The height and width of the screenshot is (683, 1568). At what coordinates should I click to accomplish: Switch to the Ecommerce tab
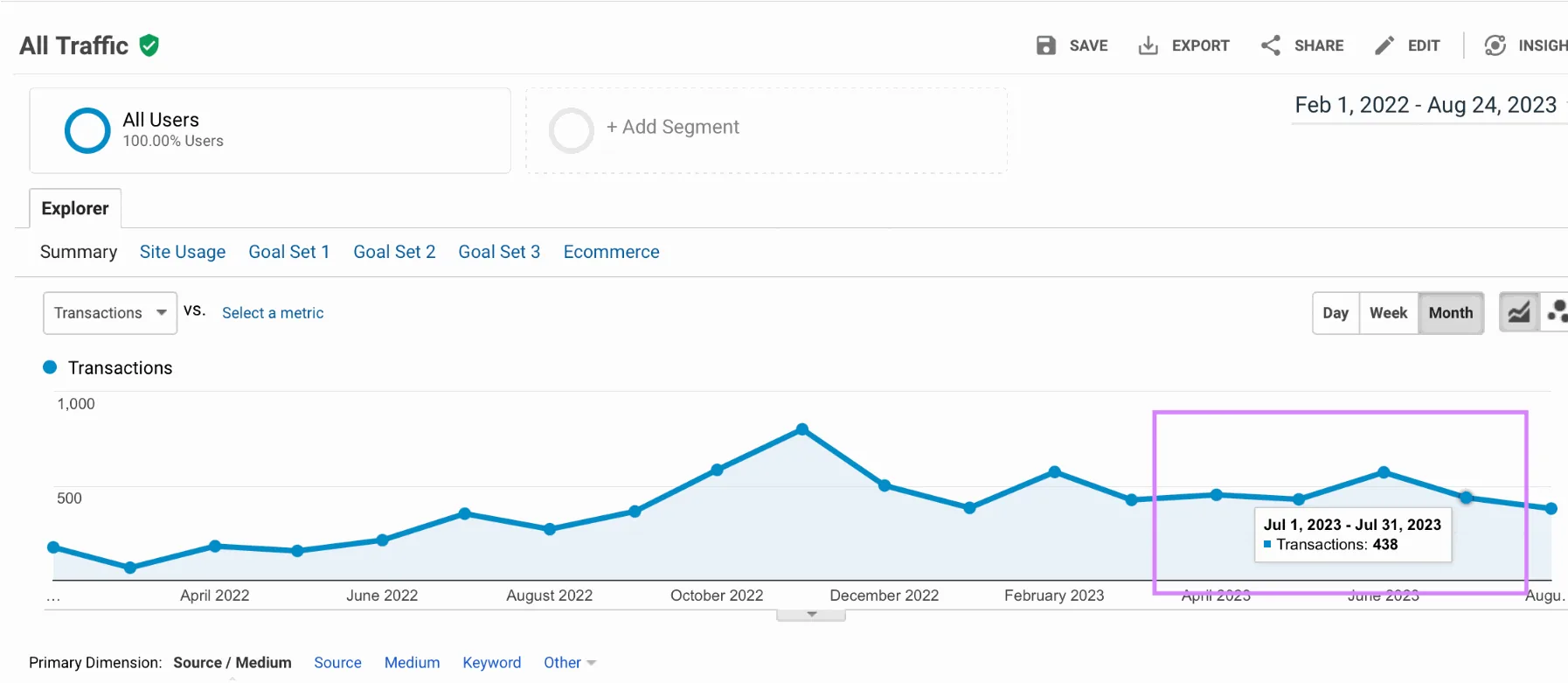pyautogui.click(x=611, y=252)
